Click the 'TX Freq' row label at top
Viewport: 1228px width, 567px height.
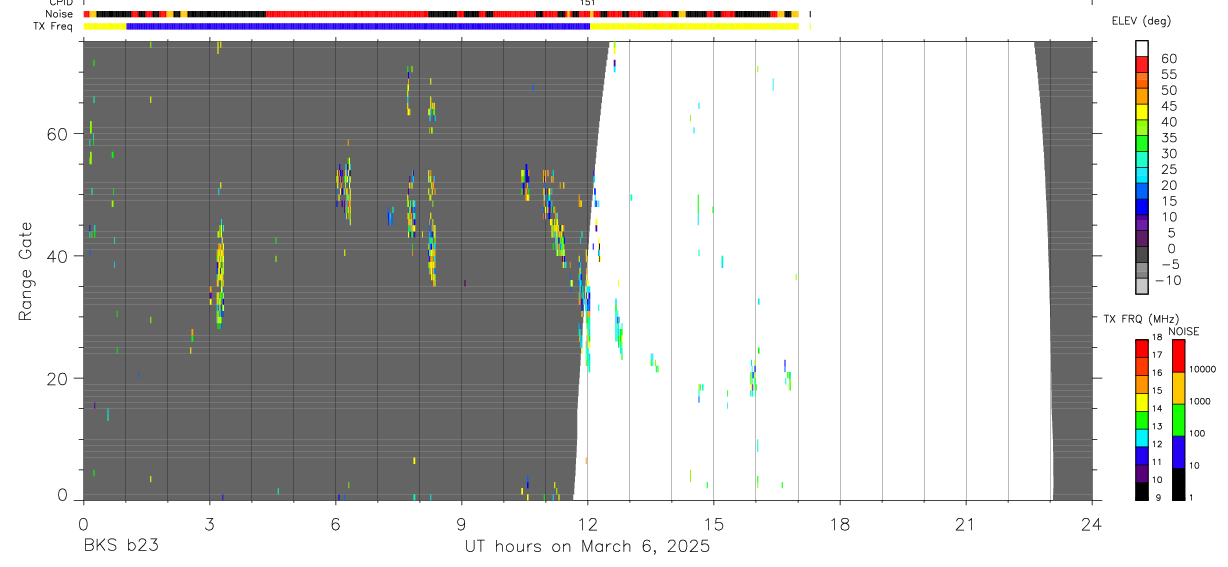(x=55, y=26)
